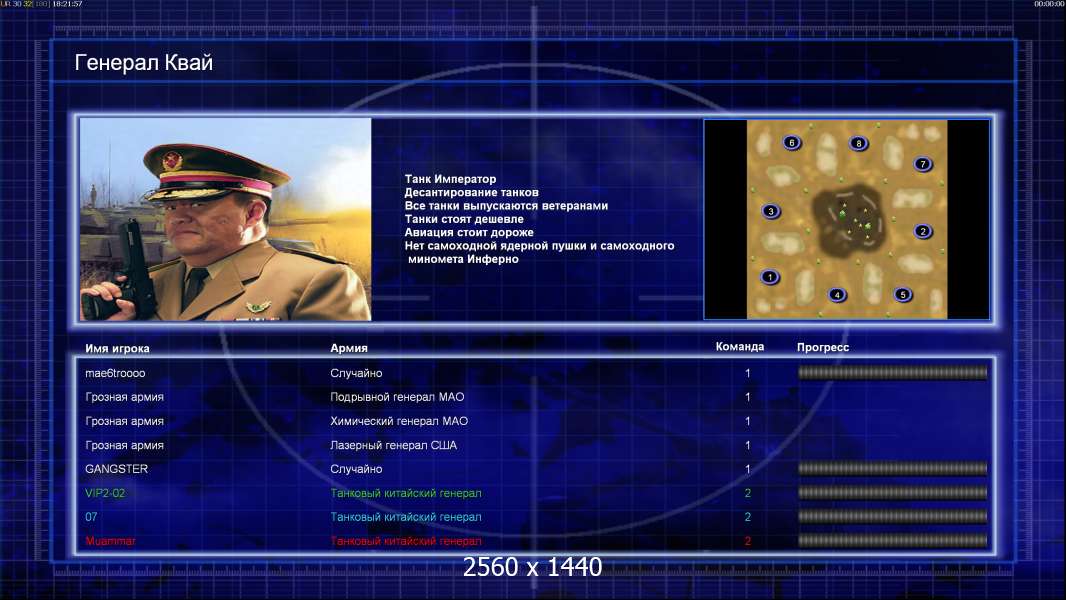1066x600 pixels.
Task: Click the 'Танки стоят дешевле' line
Action: (464, 219)
